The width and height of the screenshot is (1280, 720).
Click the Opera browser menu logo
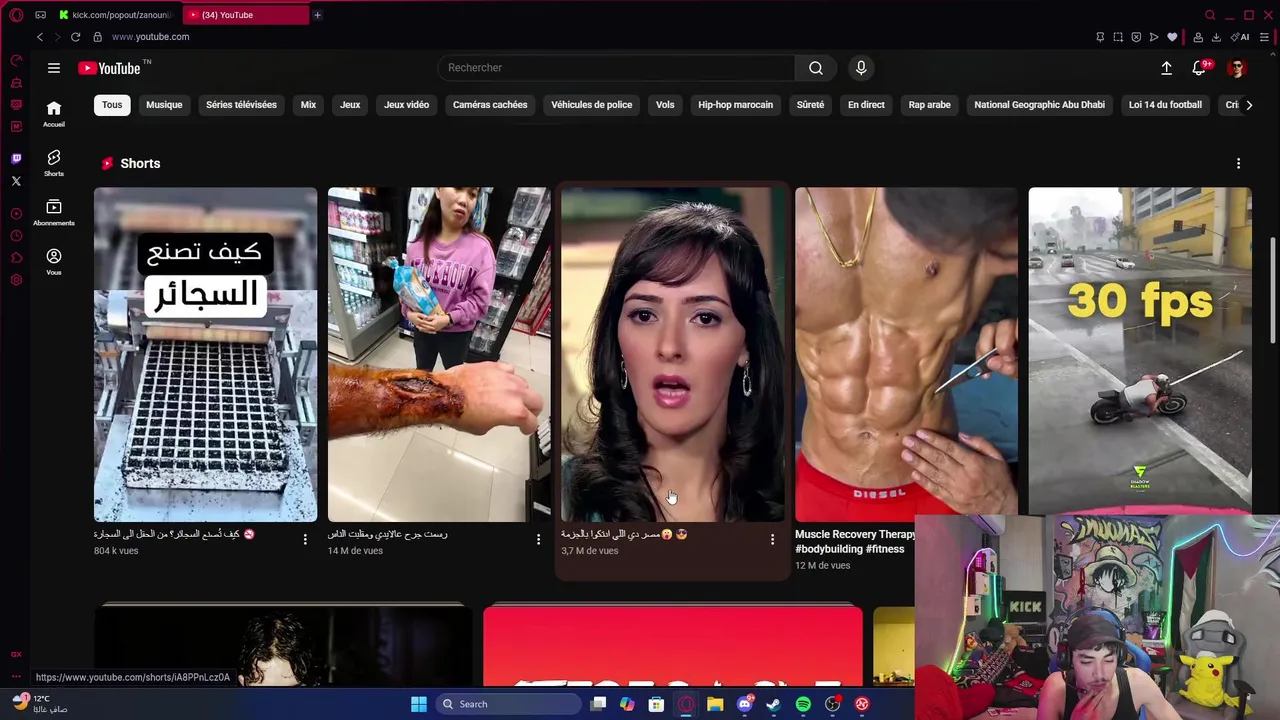(16, 15)
